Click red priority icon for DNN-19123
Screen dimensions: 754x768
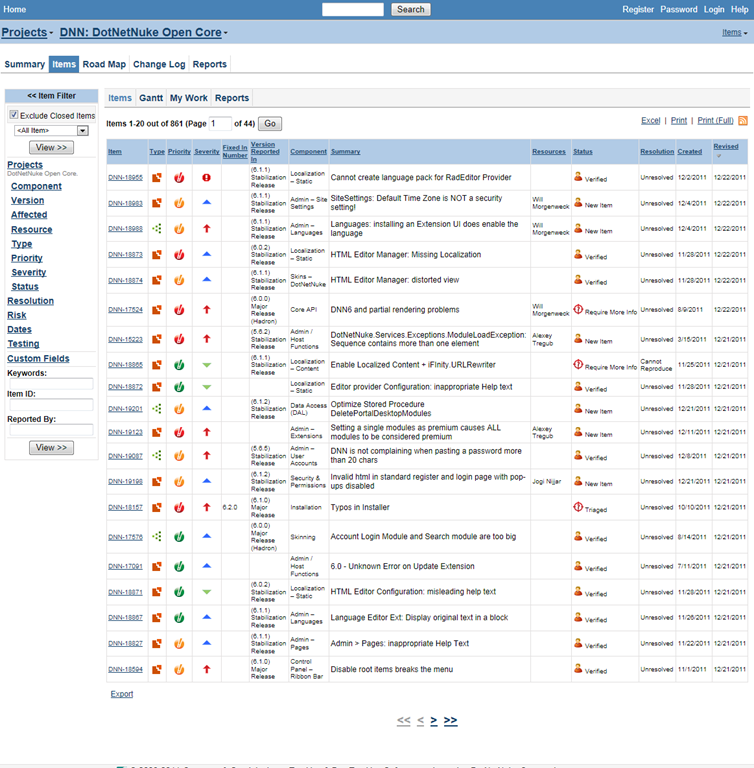click(179, 432)
